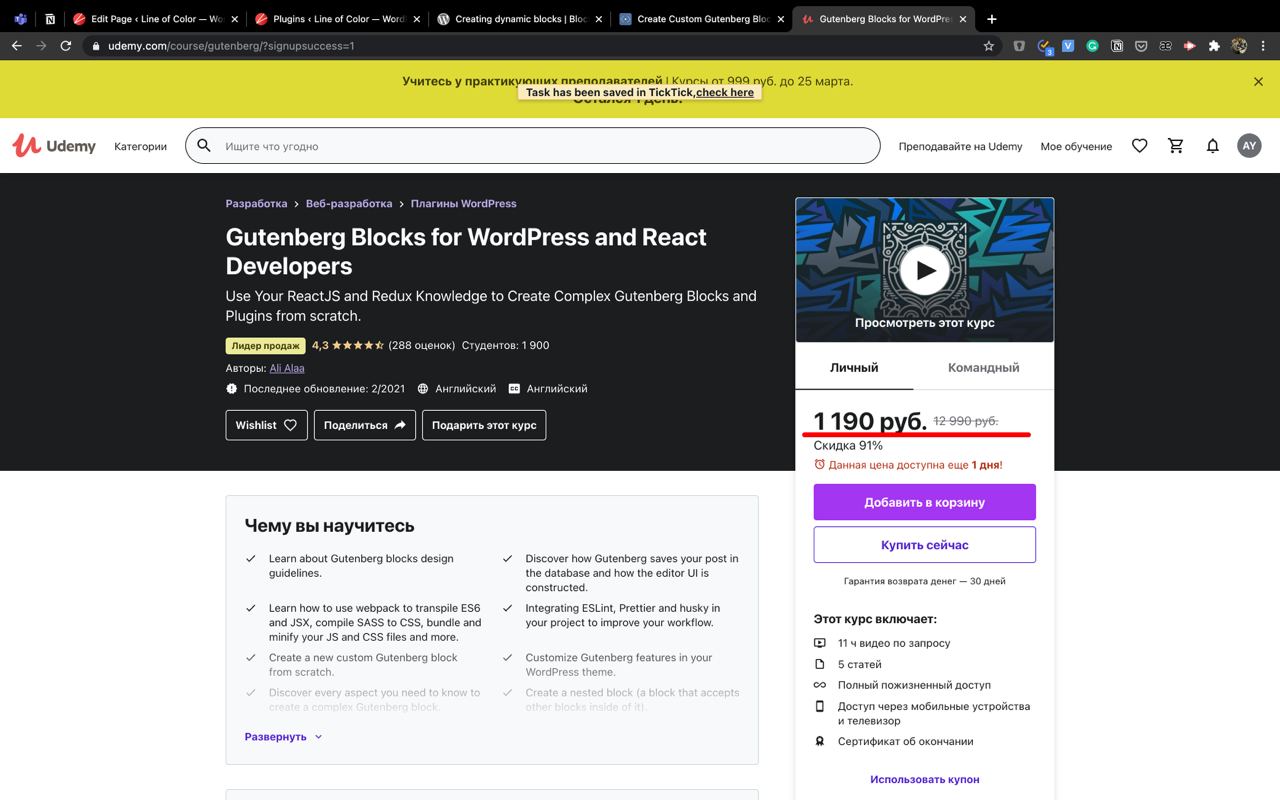
Task: Click the course preview thumbnail
Action: [925, 270]
